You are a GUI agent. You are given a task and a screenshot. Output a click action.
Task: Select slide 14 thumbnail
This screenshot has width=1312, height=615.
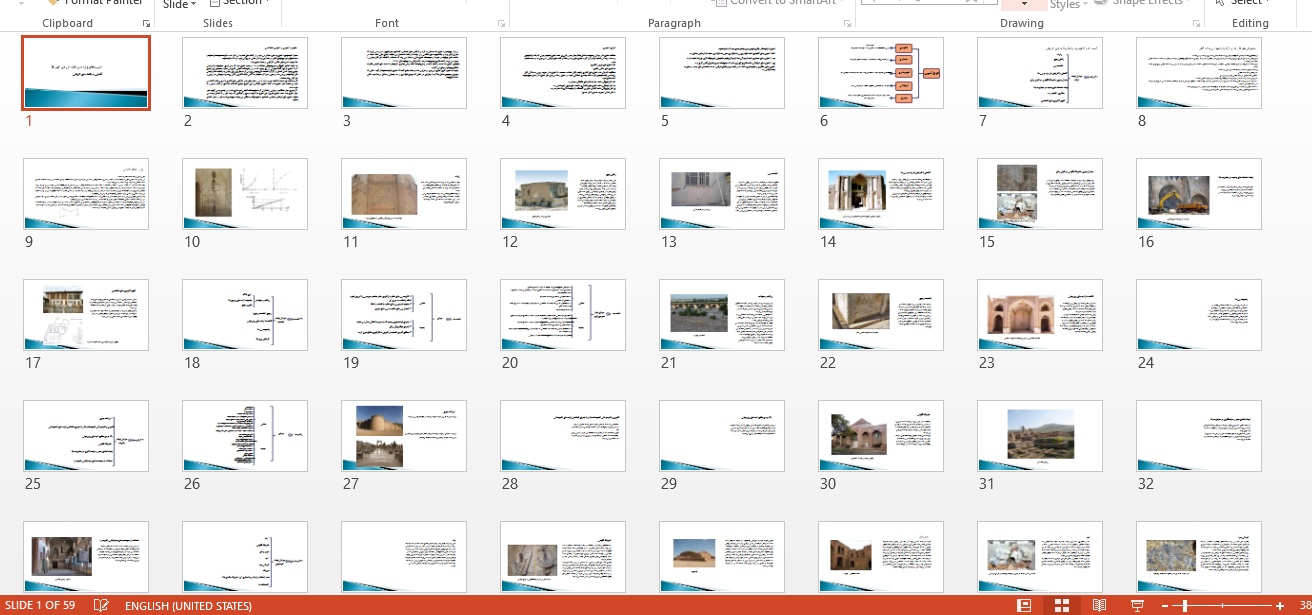(x=881, y=194)
